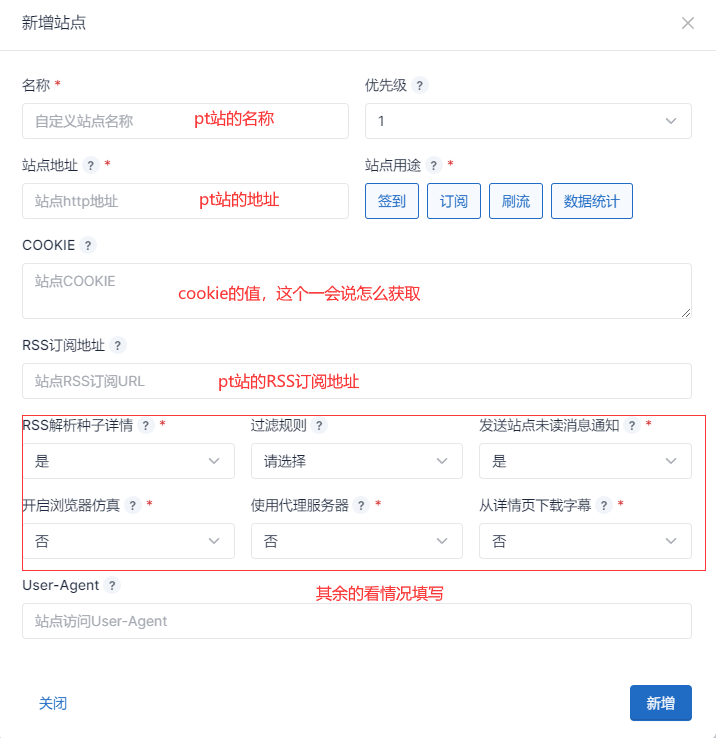Click help icon beside 过滤规则
The height and width of the screenshot is (738, 716).
coord(319,425)
